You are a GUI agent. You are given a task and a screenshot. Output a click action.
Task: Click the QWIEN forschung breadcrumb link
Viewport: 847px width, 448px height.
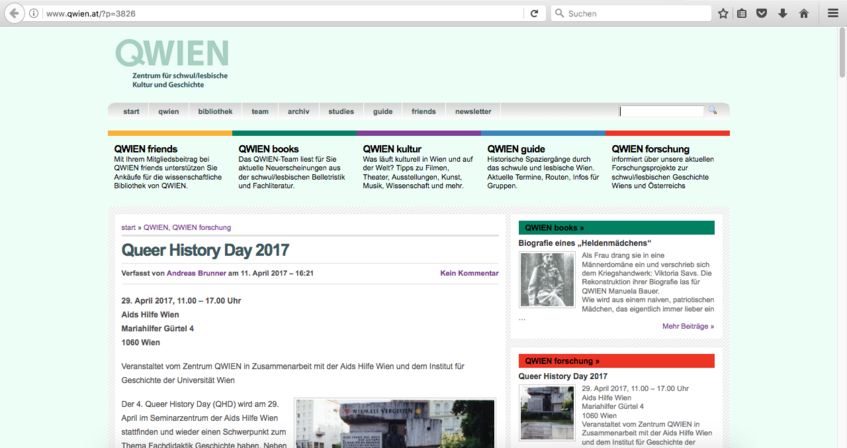(201, 228)
